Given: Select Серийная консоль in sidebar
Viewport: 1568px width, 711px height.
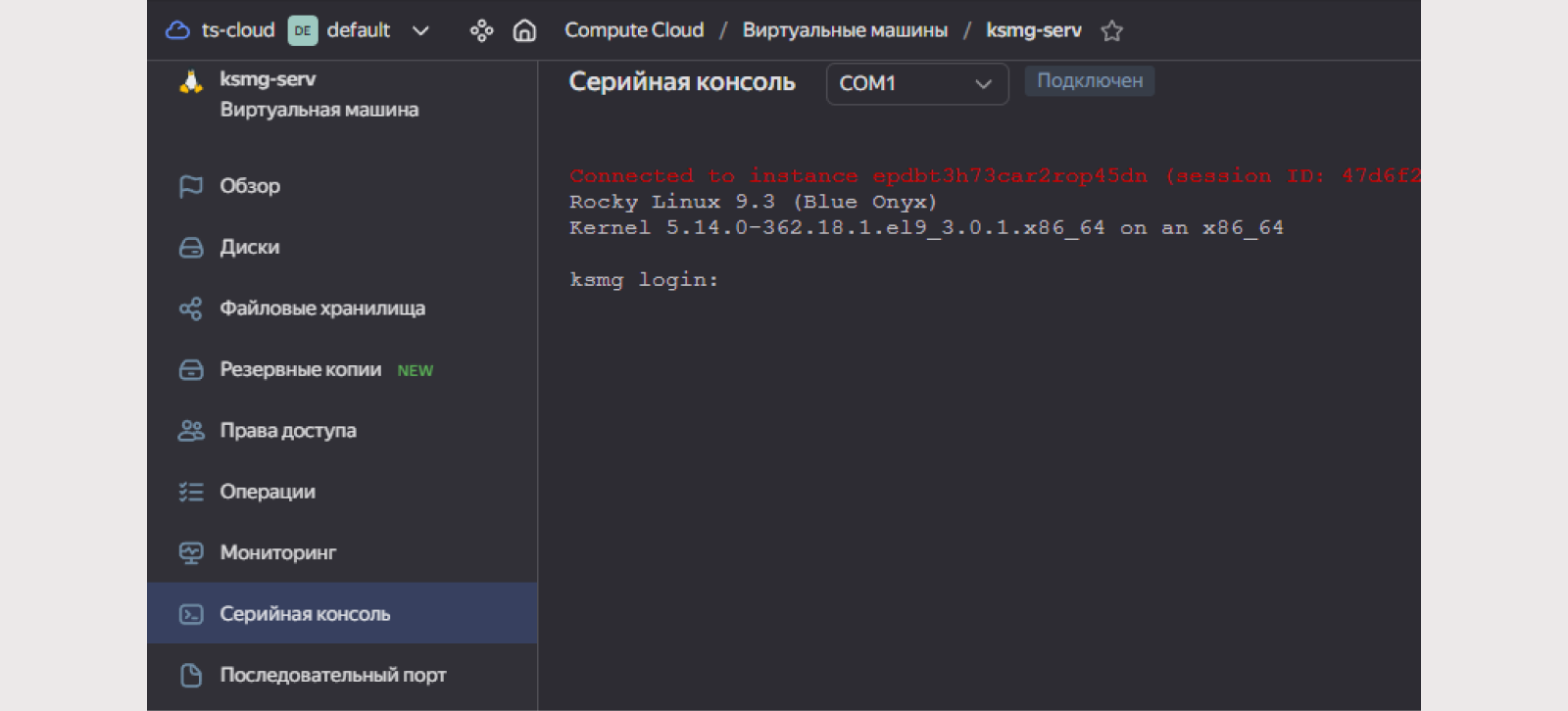Looking at the screenshot, I should [342, 614].
